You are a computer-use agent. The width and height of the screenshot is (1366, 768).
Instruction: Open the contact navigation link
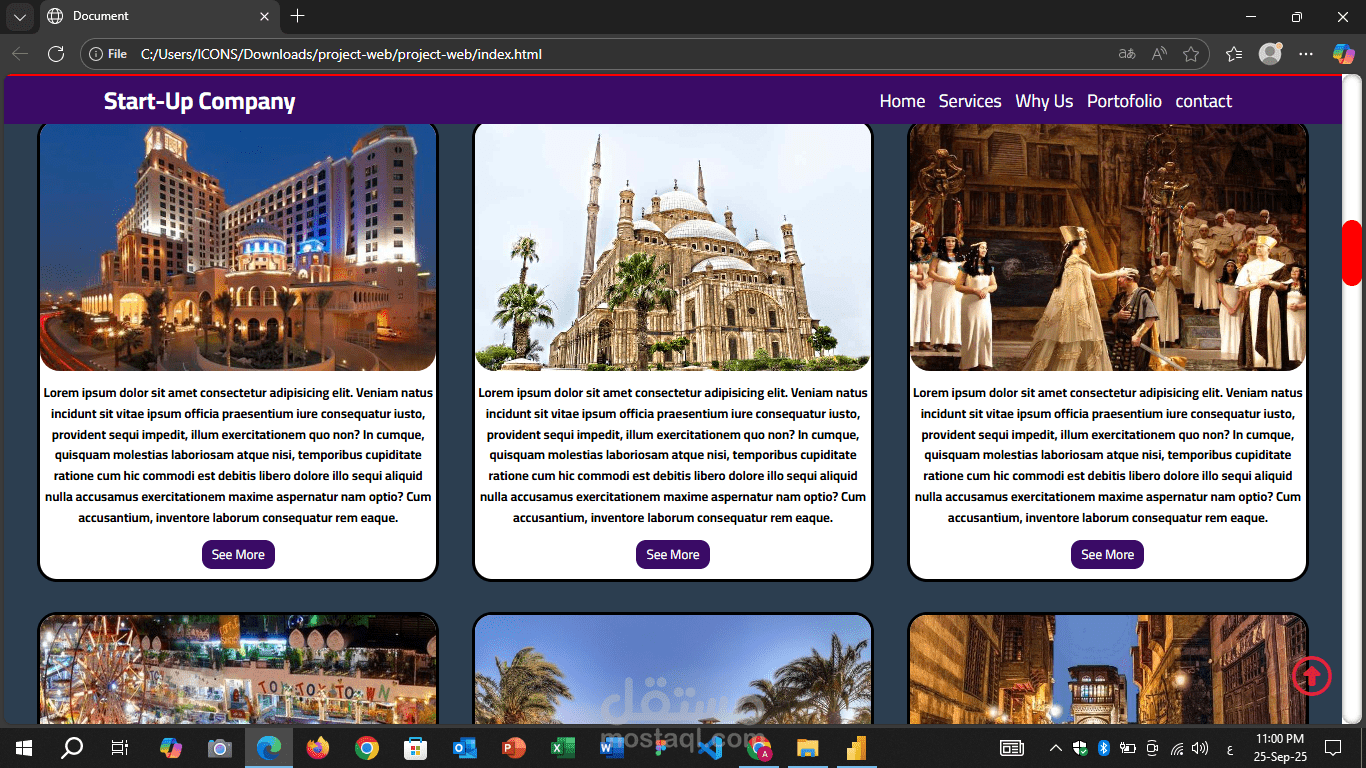1203,101
